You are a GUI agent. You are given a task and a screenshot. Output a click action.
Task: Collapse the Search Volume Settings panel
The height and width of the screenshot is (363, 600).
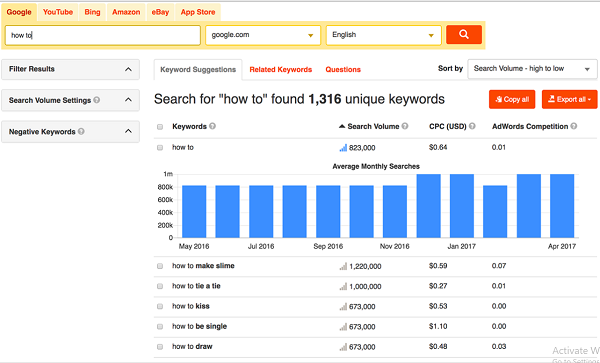(x=129, y=100)
